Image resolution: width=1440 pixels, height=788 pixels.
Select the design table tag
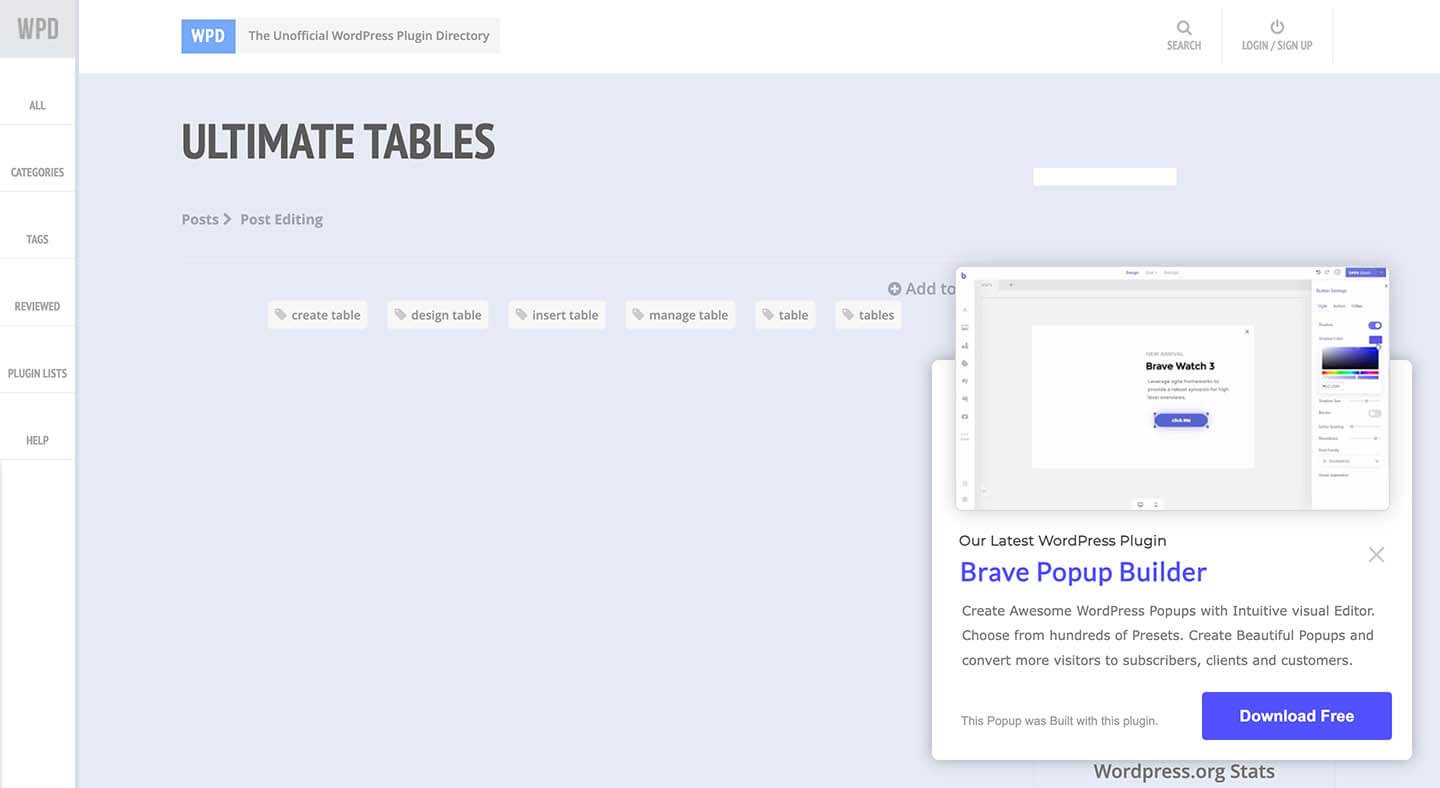point(438,315)
